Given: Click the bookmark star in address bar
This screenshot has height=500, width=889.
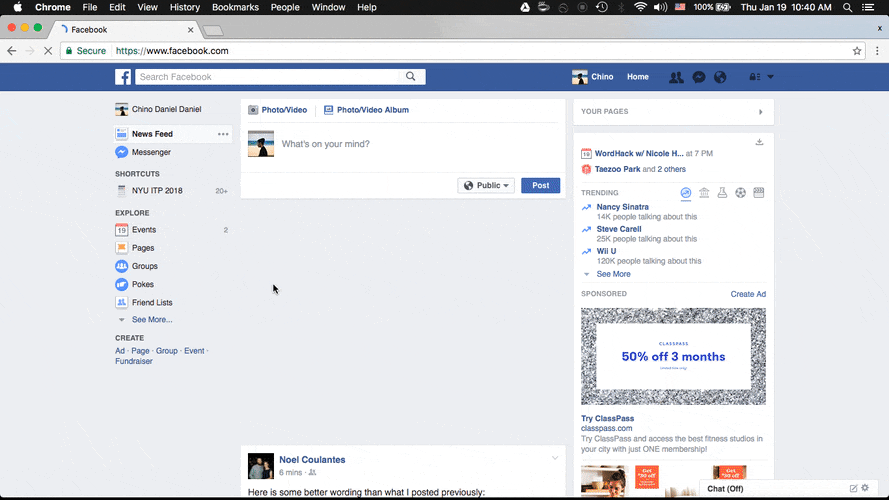Looking at the screenshot, I should click(857, 51).
